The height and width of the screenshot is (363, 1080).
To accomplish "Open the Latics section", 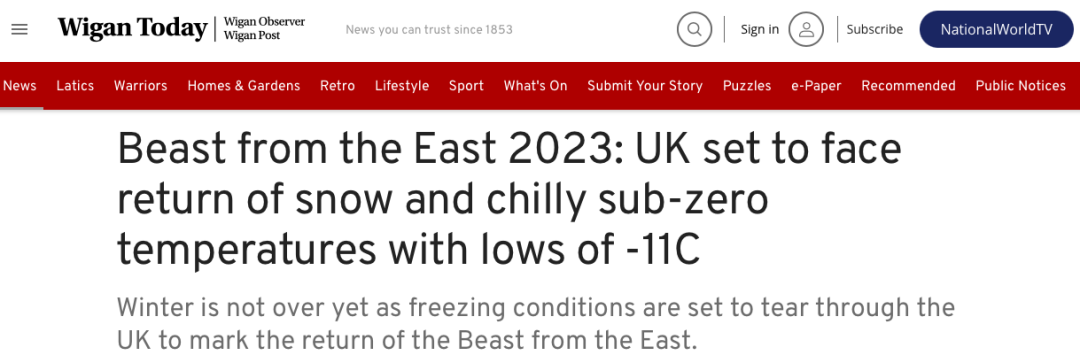I will pyautogui.click(x=75, y=86).
